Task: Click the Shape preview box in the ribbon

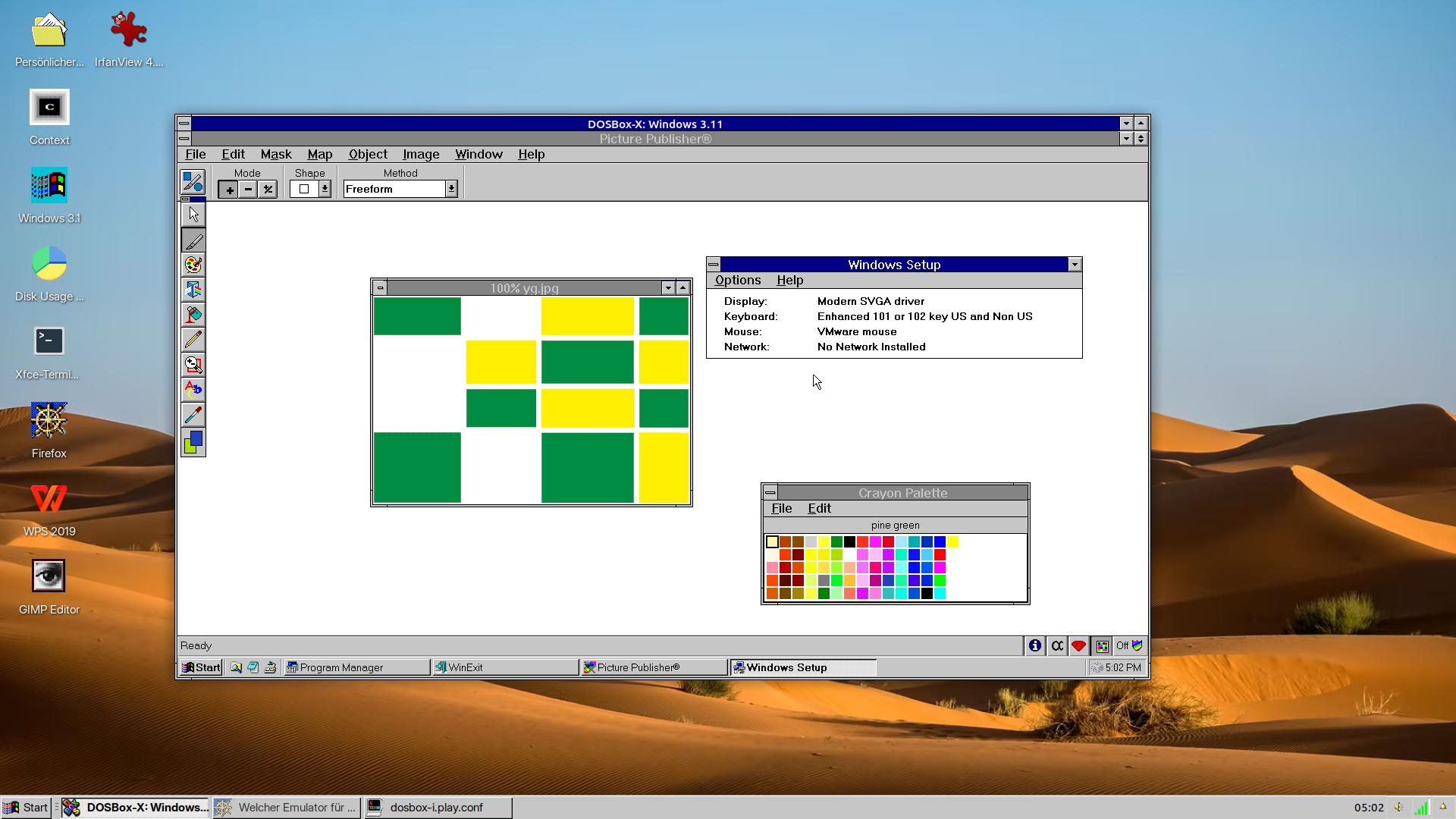Action: [304, 189]
